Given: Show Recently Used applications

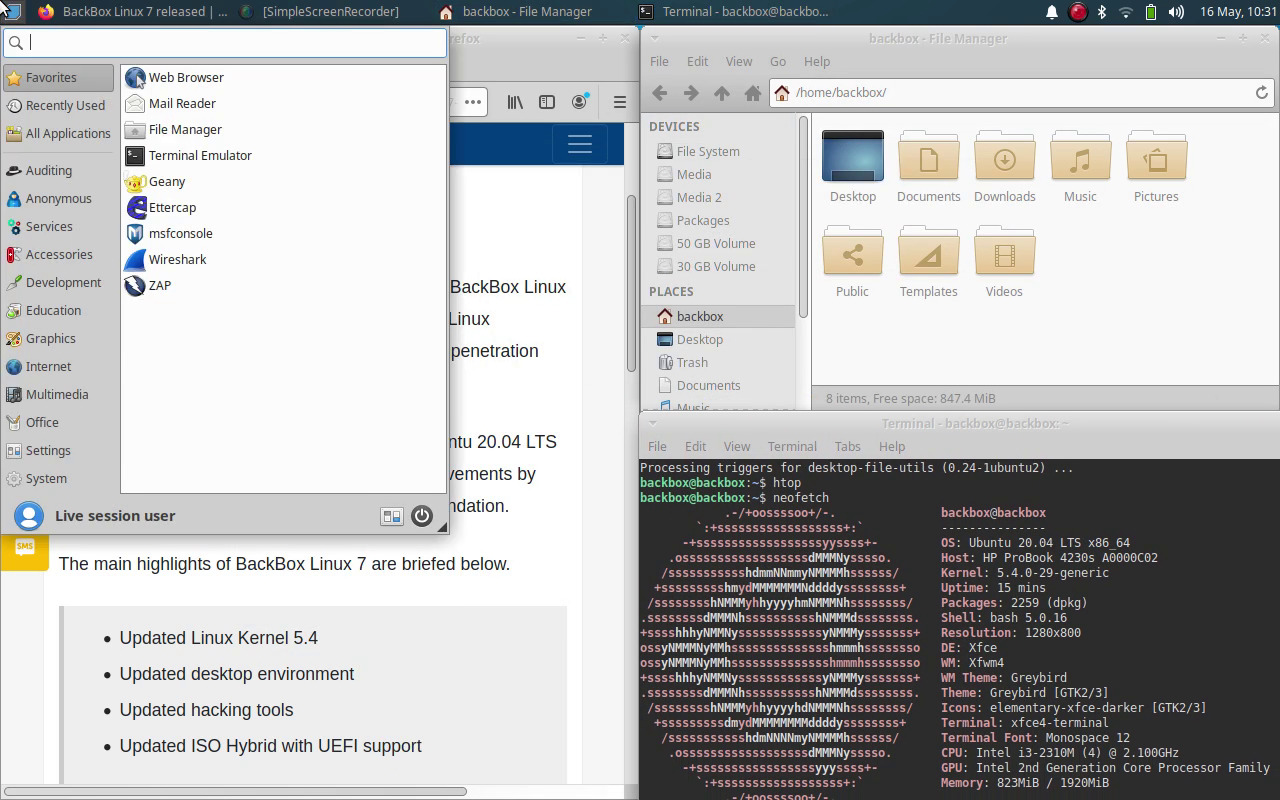Looking at the screenshot, I should pos(59,105).
